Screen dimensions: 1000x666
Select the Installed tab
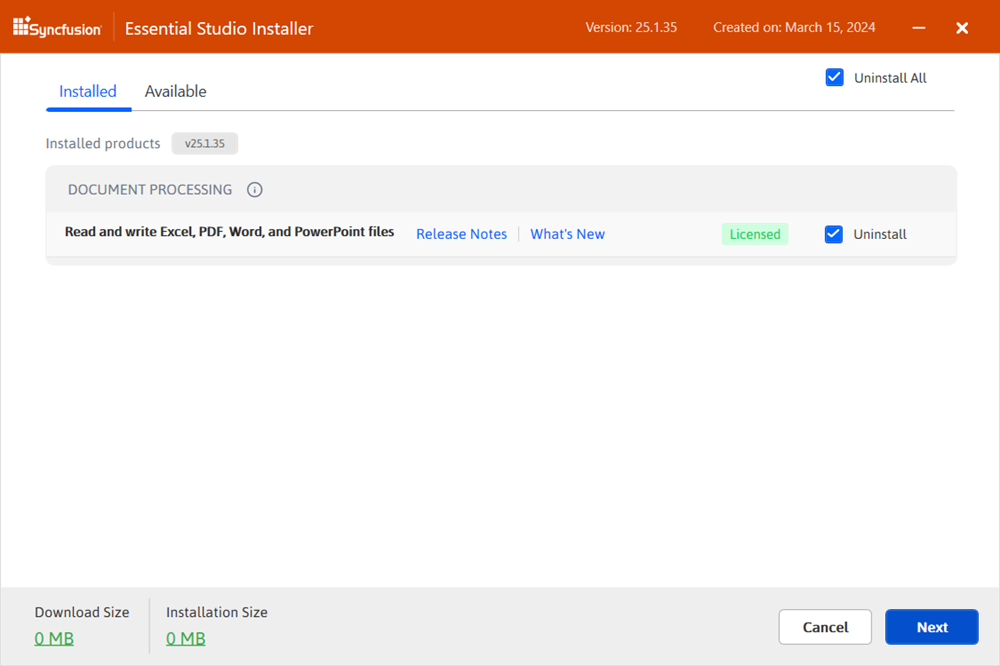[x=88, y=91]
